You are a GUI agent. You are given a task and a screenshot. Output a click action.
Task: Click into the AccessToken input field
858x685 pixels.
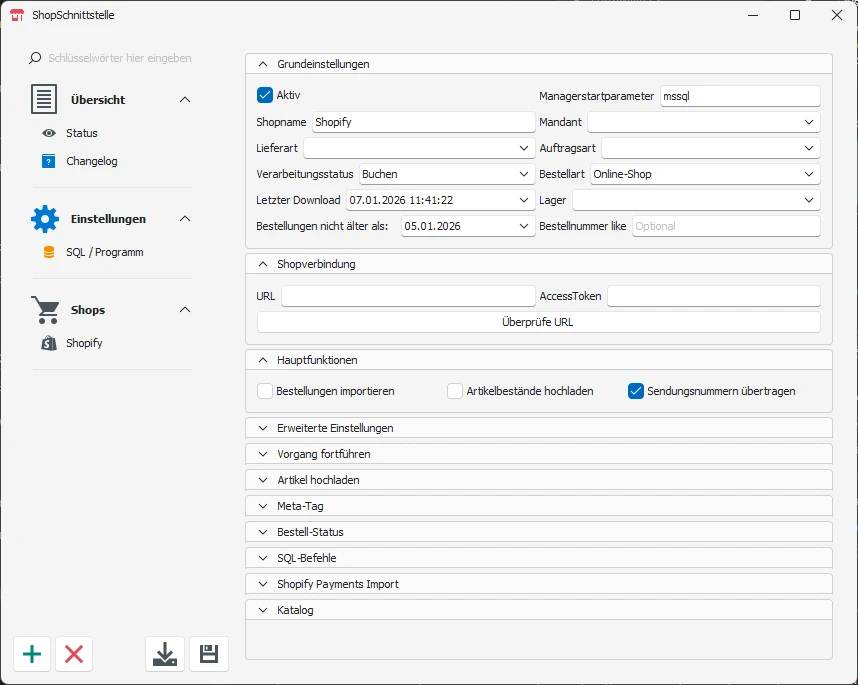[713, 296]
